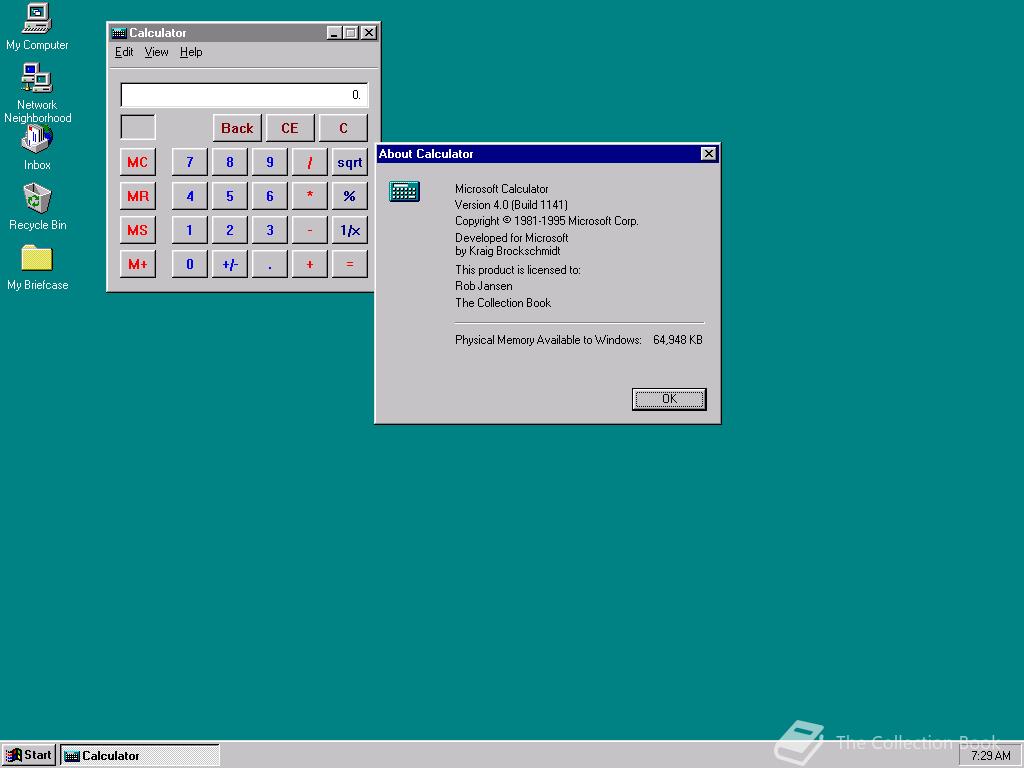Image resolution: width=1024 pixels, height=768 pixels.
Task: Click the equals (=) key
Action: pyautogui.click(x=349, y=264)
